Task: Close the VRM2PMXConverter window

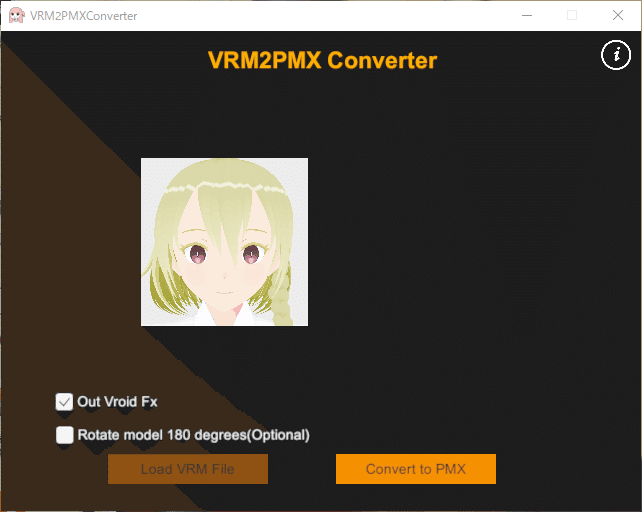Action: click(618, 16)
